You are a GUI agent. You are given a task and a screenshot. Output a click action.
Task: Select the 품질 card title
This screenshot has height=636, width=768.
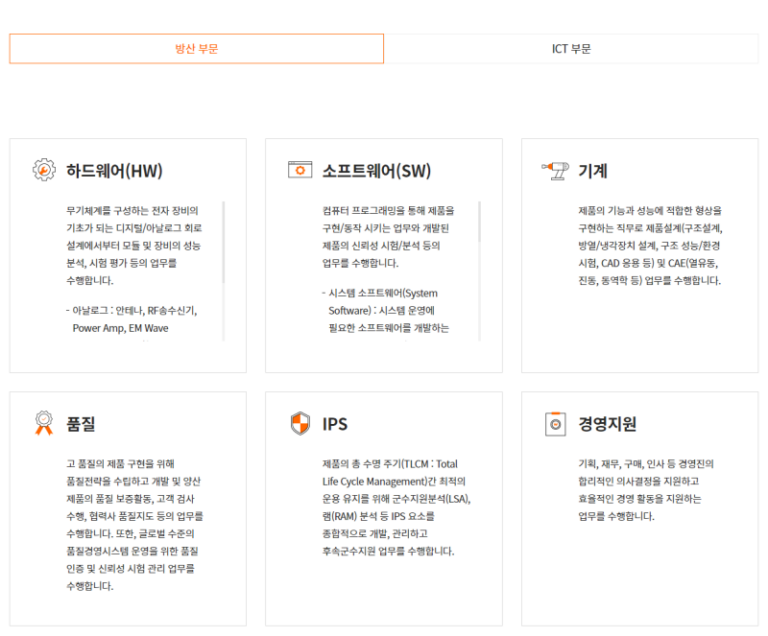[x=82, y=424]
